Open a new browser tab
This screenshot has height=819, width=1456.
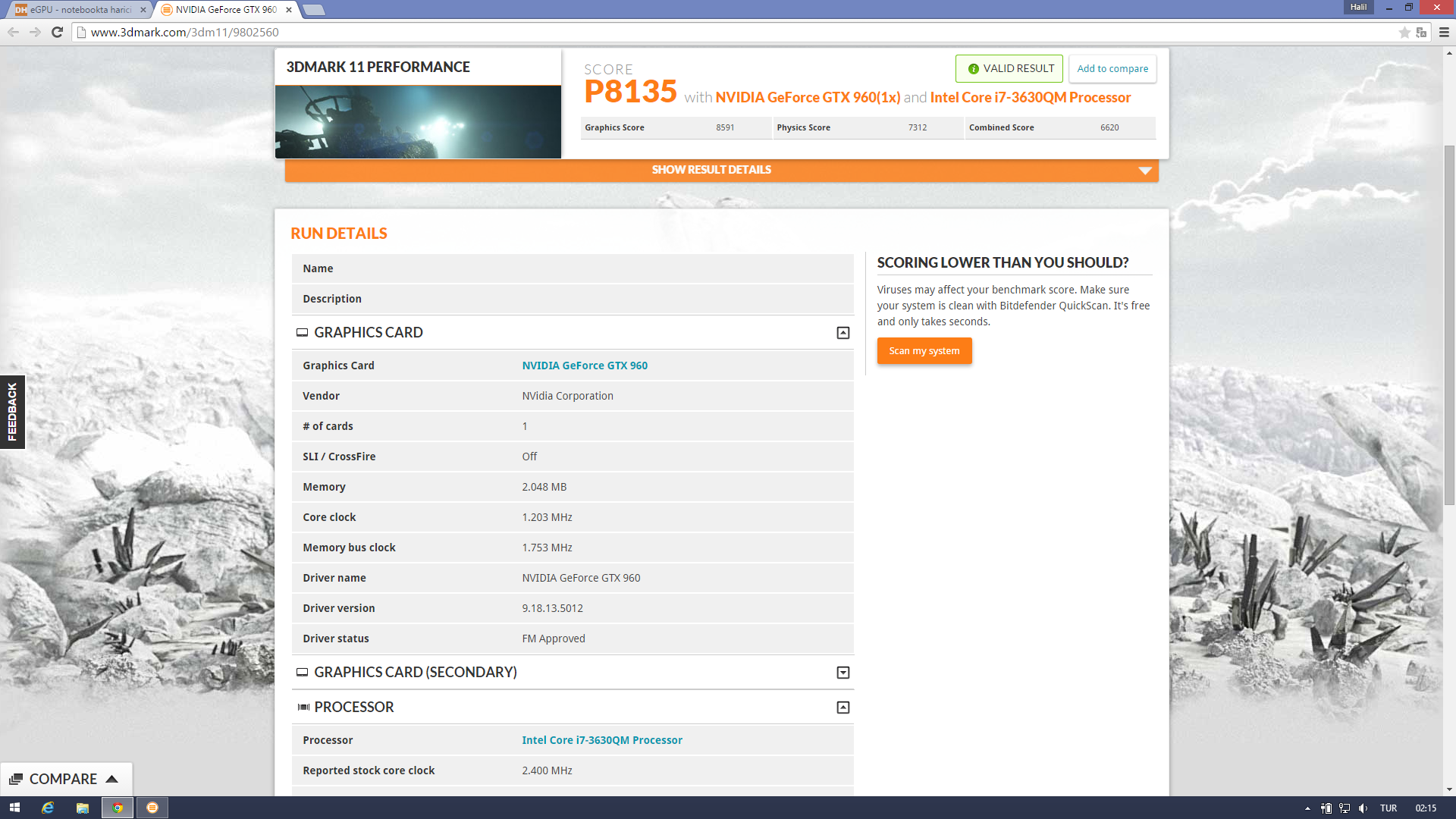pos(313,10)
